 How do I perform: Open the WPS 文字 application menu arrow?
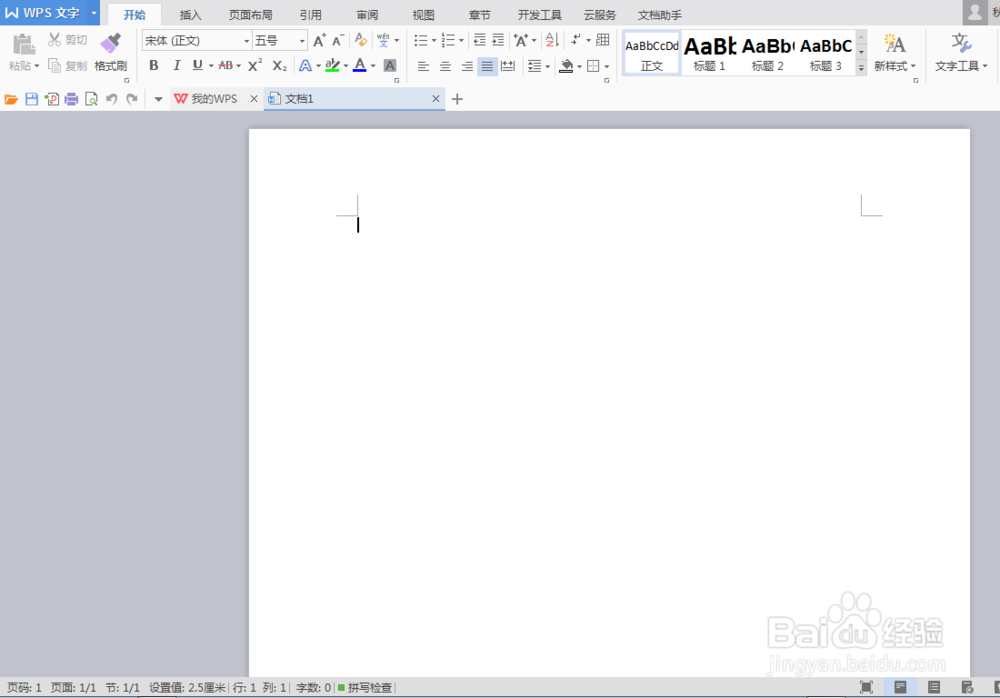click(94, 13)
